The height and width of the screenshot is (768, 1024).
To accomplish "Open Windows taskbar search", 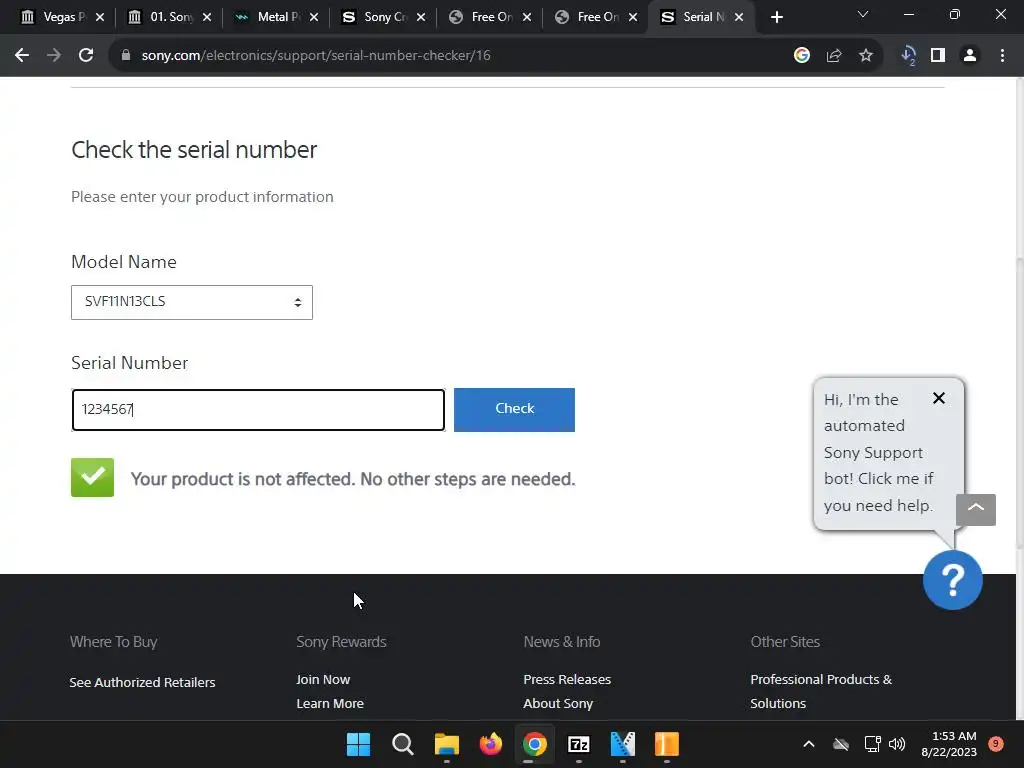I will (402, 744).
